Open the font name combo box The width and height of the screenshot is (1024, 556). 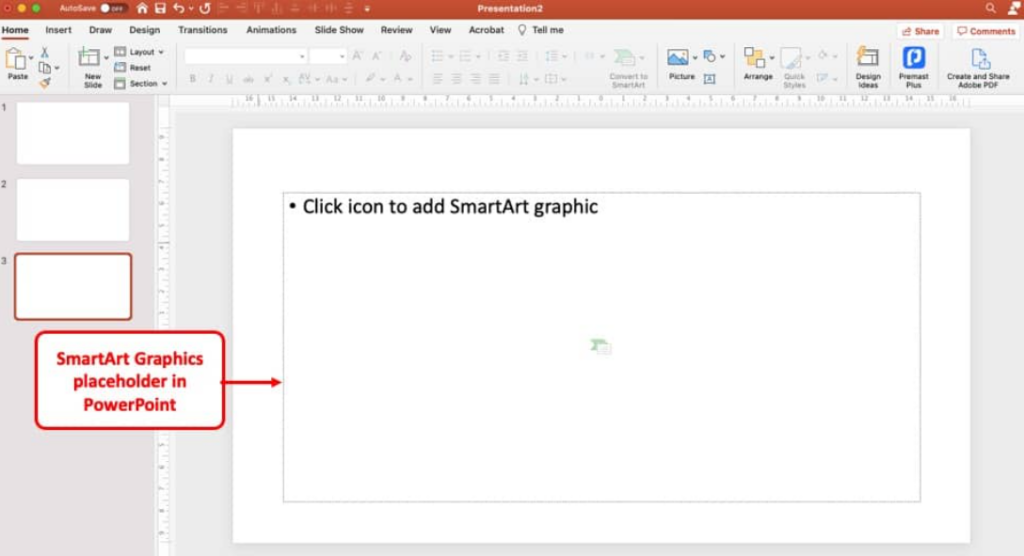[245, 57]
